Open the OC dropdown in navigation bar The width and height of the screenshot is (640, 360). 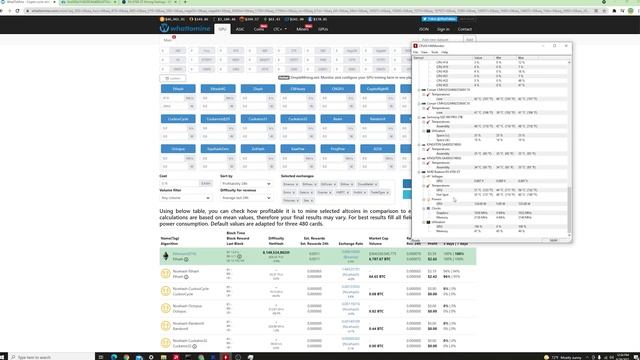point(280,29)
